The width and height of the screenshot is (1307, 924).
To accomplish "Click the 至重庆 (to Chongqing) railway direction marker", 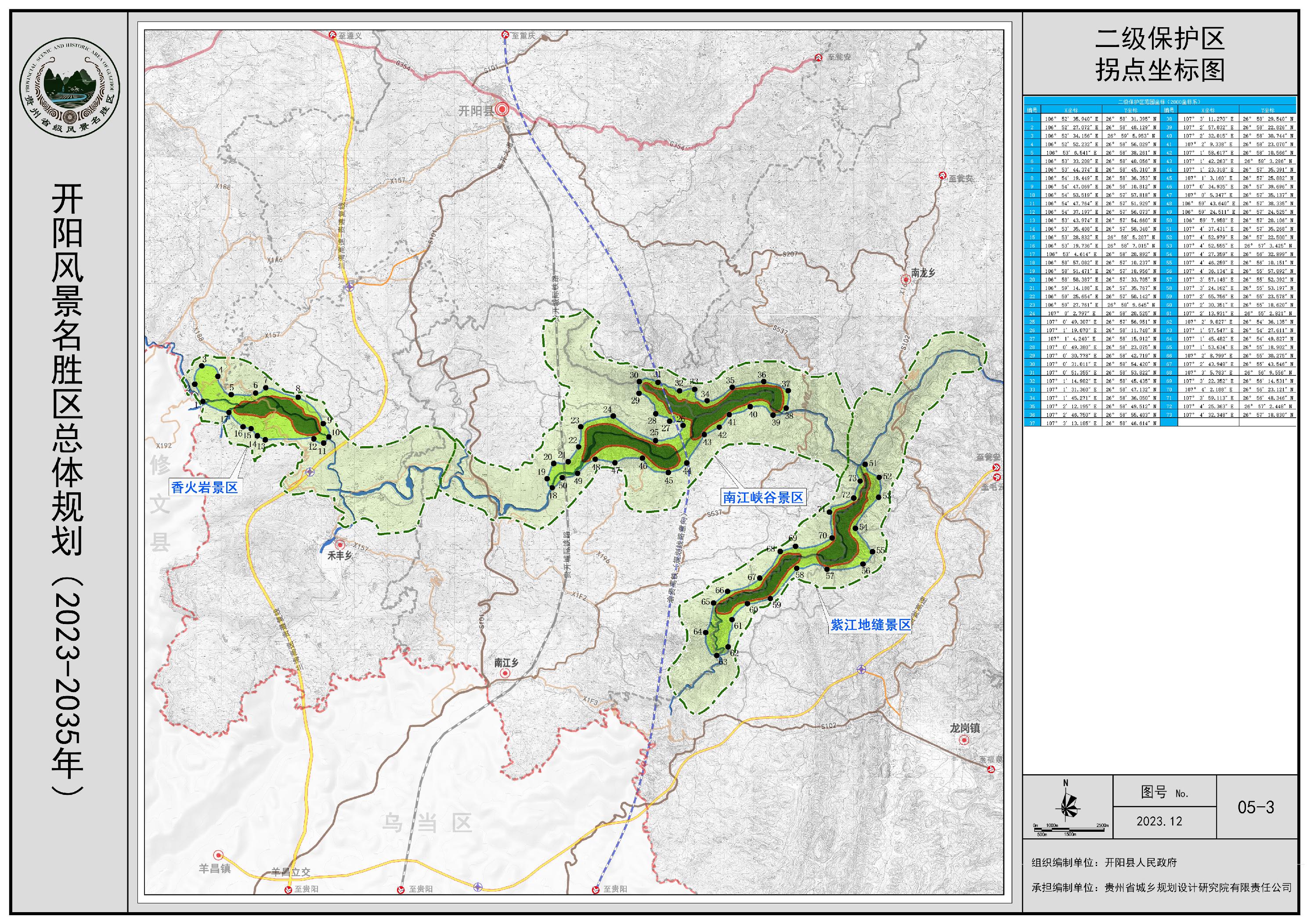I will click(x=505, y=35).
